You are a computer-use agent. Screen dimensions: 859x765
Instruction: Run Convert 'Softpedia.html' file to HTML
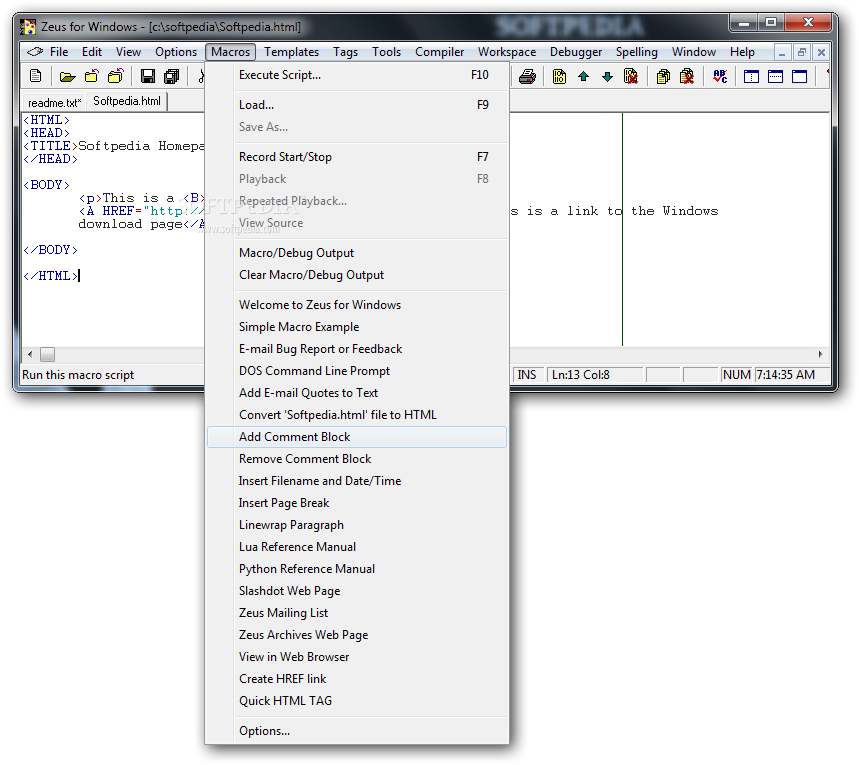click(x=357, y=414)
